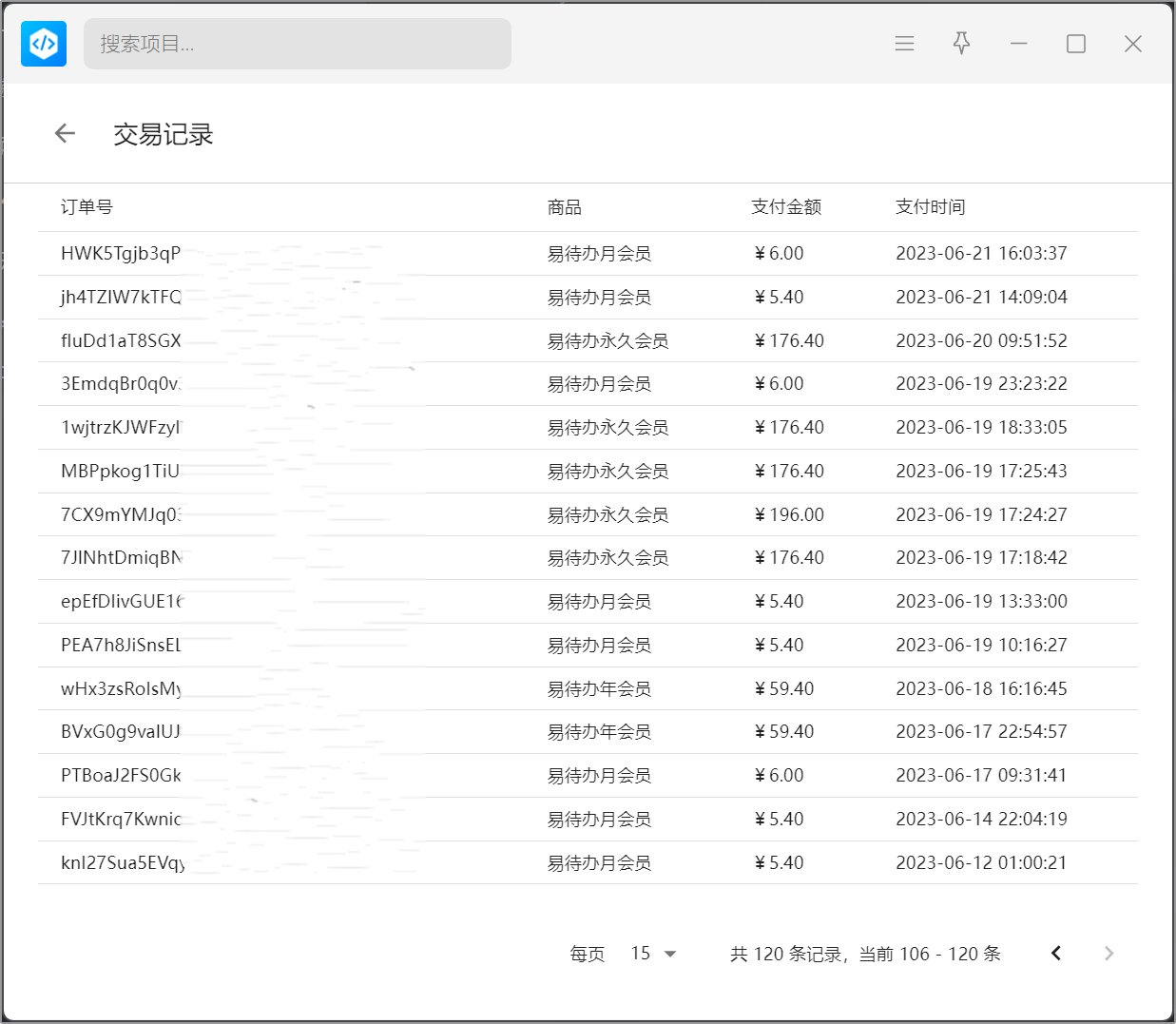Select order HWK5Tgjb3qP

pos(121,254)
